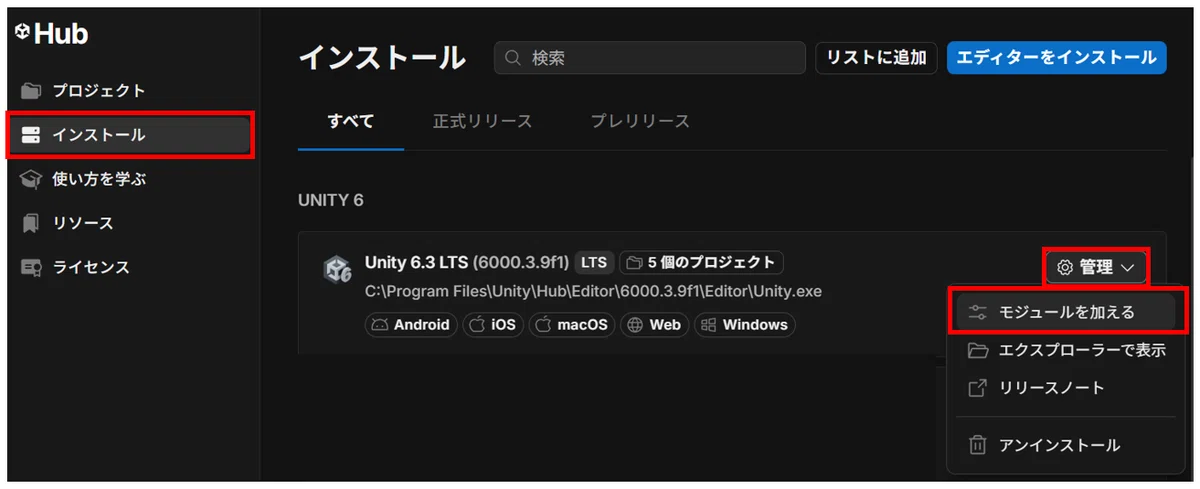Click the sliders icon beside モジュールを加える
1200x489 pixels.
click(979, 312)
